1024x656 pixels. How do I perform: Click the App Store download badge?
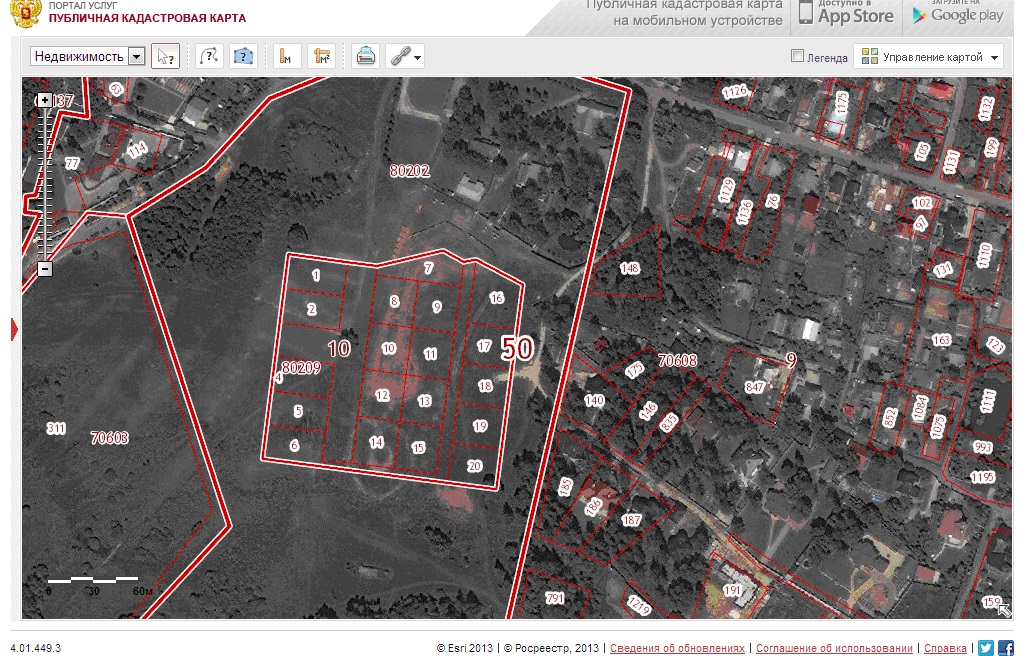846,14
